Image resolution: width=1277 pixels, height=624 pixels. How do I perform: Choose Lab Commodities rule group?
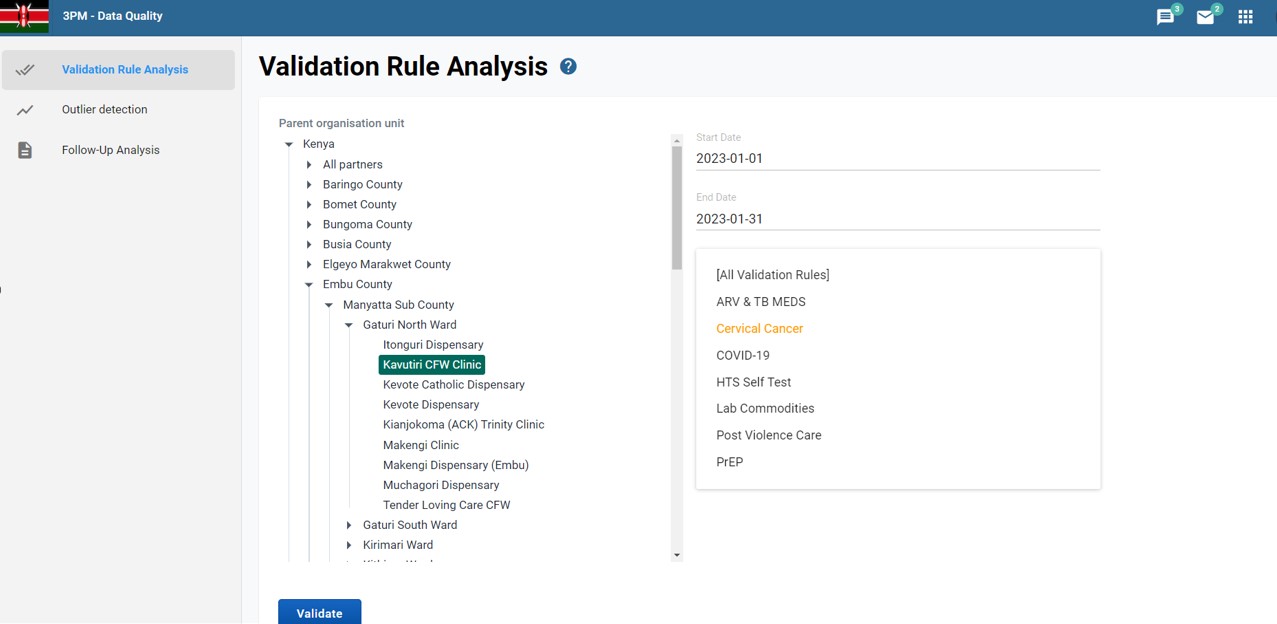765,408
